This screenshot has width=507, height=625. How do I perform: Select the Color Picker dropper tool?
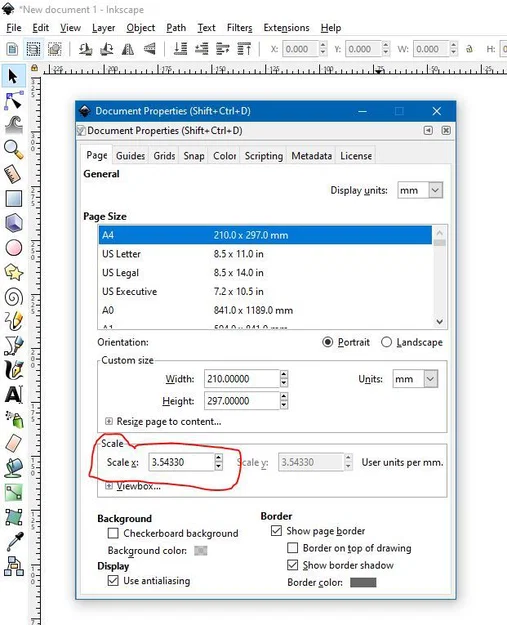coord(14,542)
